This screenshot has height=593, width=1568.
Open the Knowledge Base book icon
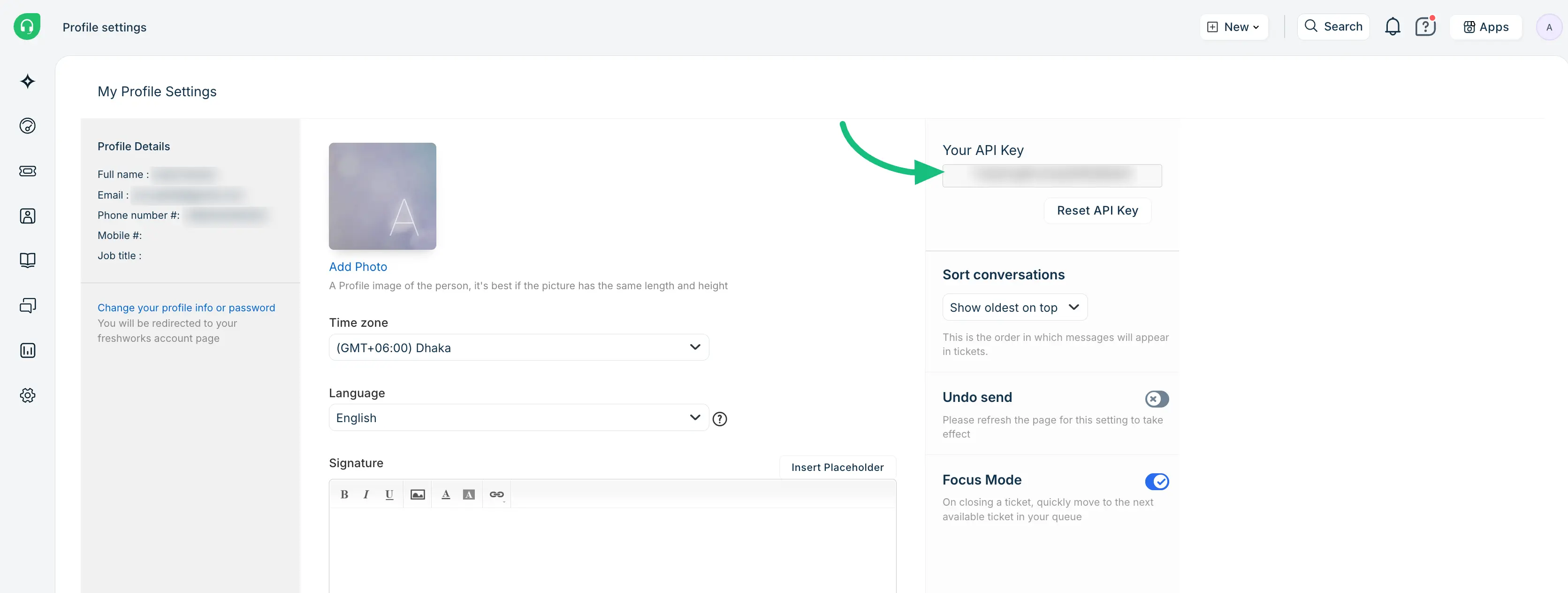[27, 260]
